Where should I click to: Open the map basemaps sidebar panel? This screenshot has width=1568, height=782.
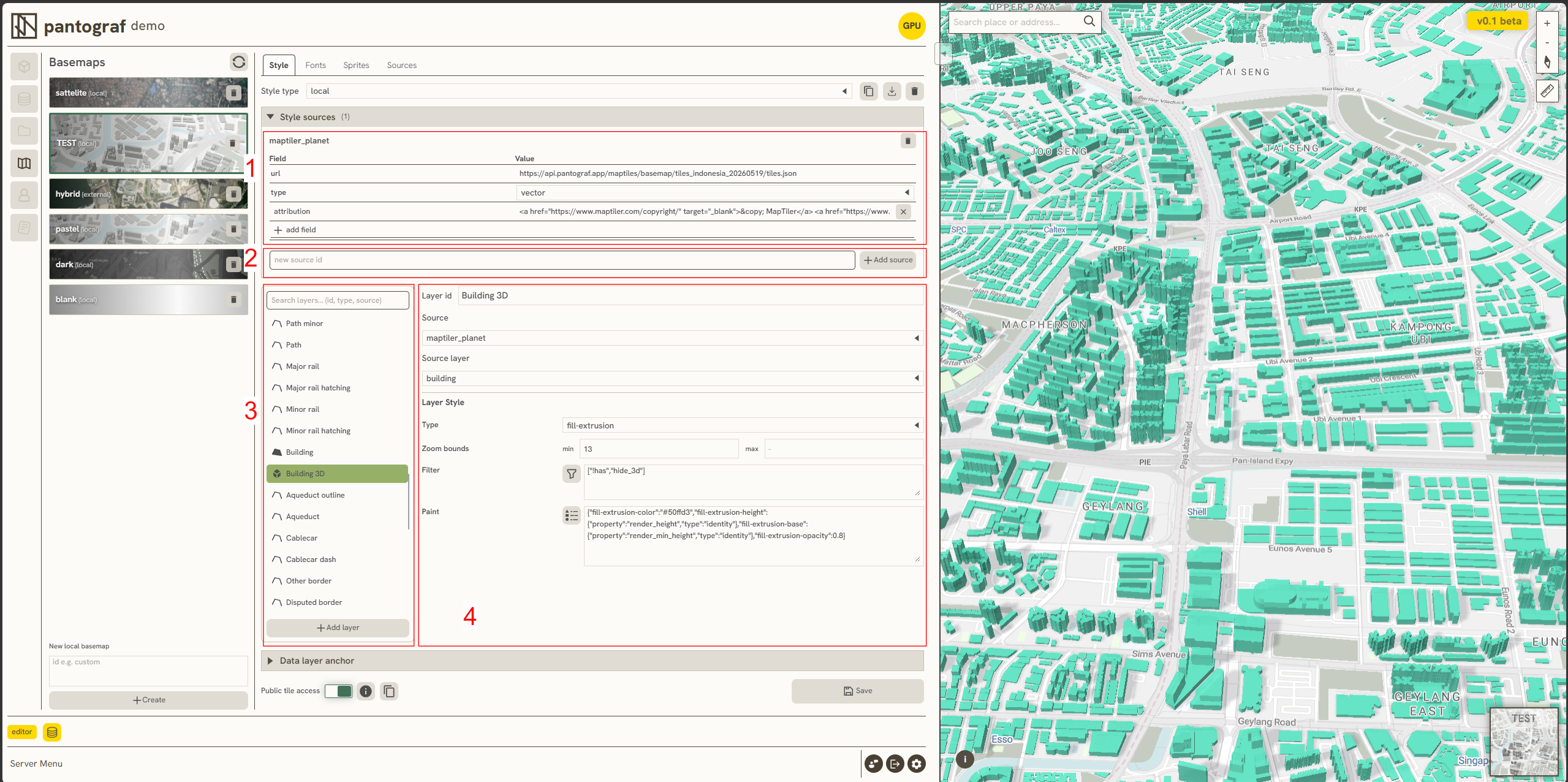25,163
